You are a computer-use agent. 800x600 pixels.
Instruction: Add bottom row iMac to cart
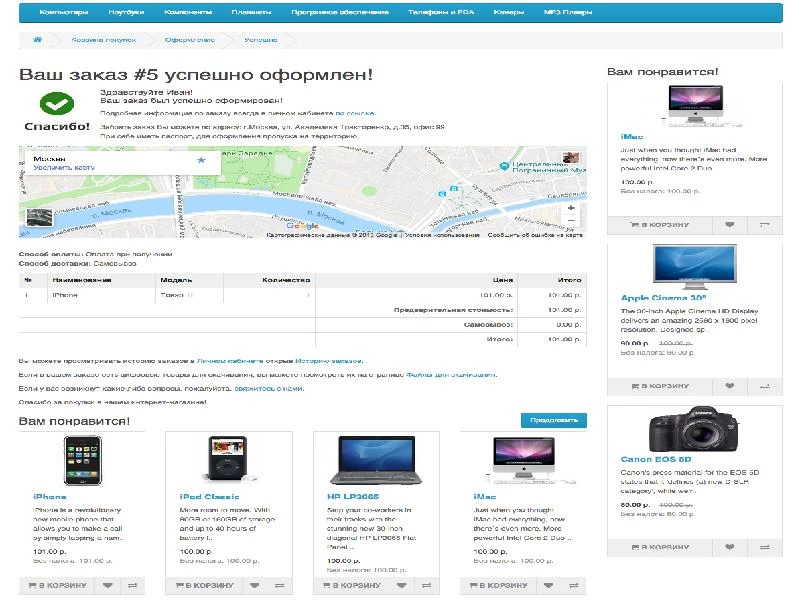click(498, 585)
